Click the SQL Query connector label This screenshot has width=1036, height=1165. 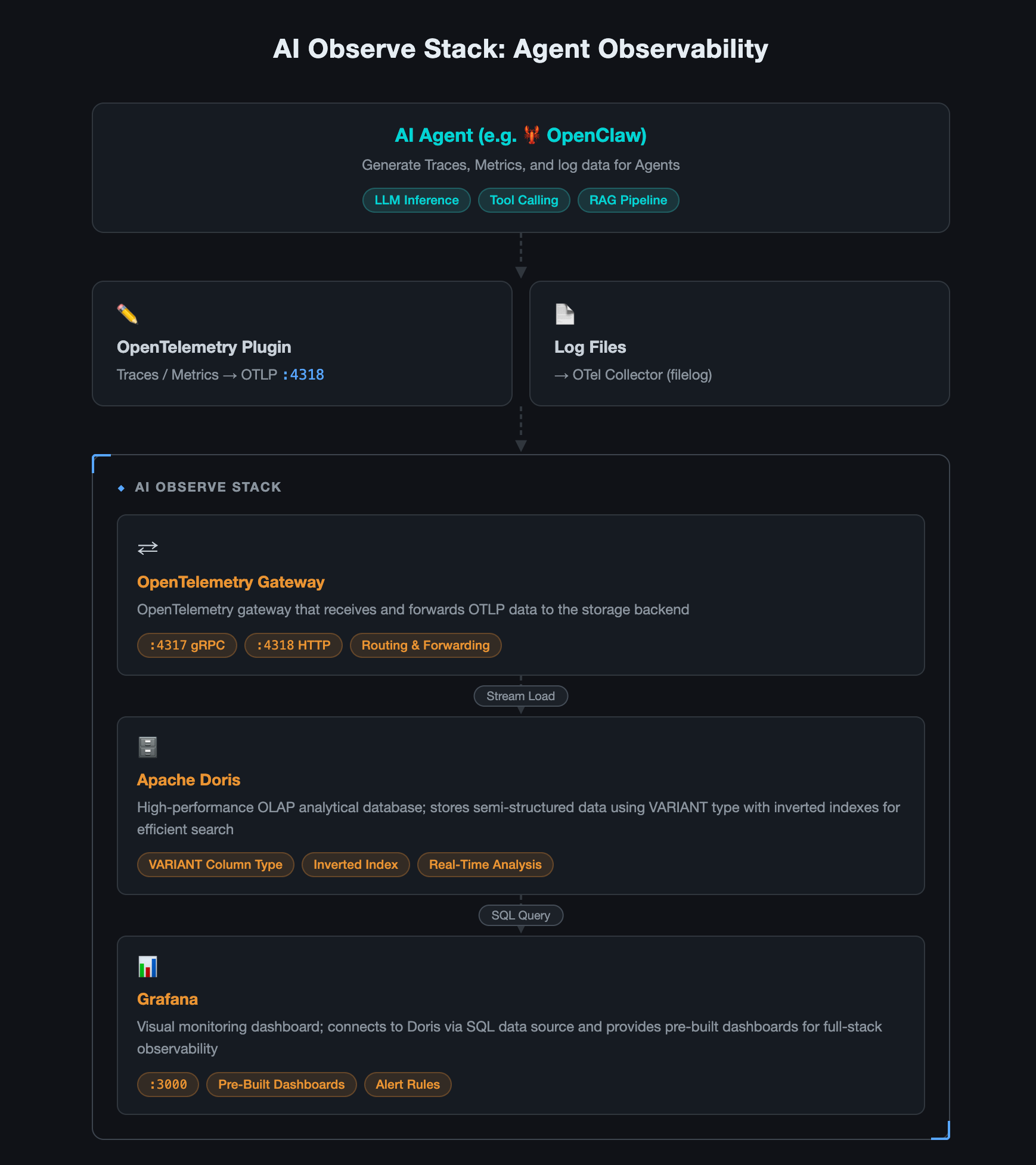coord(520,915)
